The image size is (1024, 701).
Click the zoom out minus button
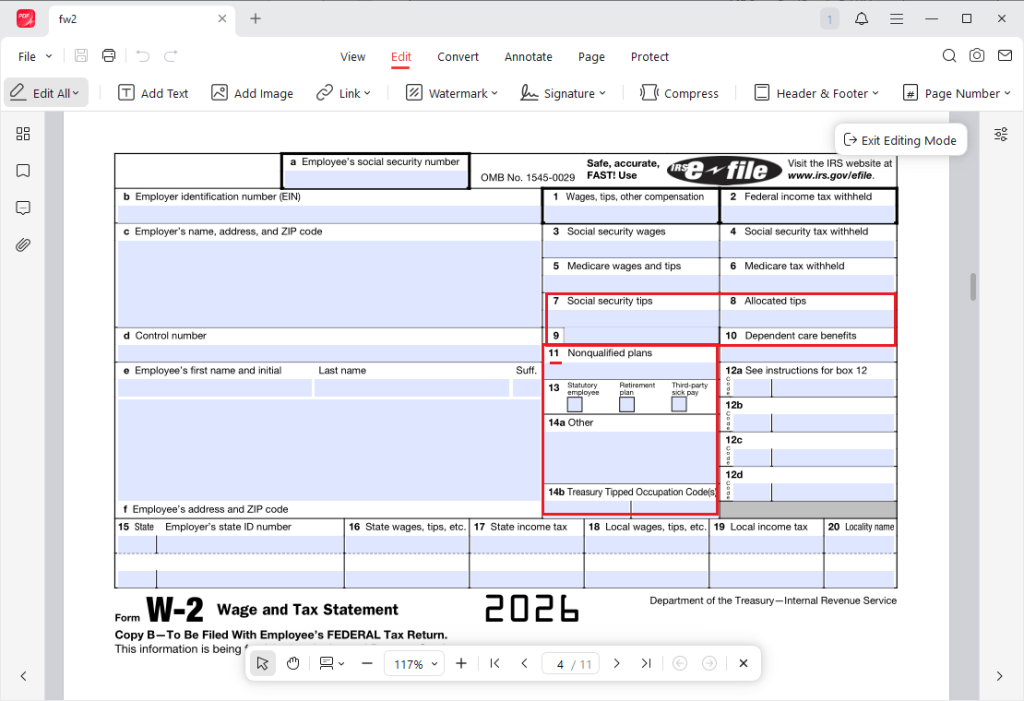coord(366,664)
